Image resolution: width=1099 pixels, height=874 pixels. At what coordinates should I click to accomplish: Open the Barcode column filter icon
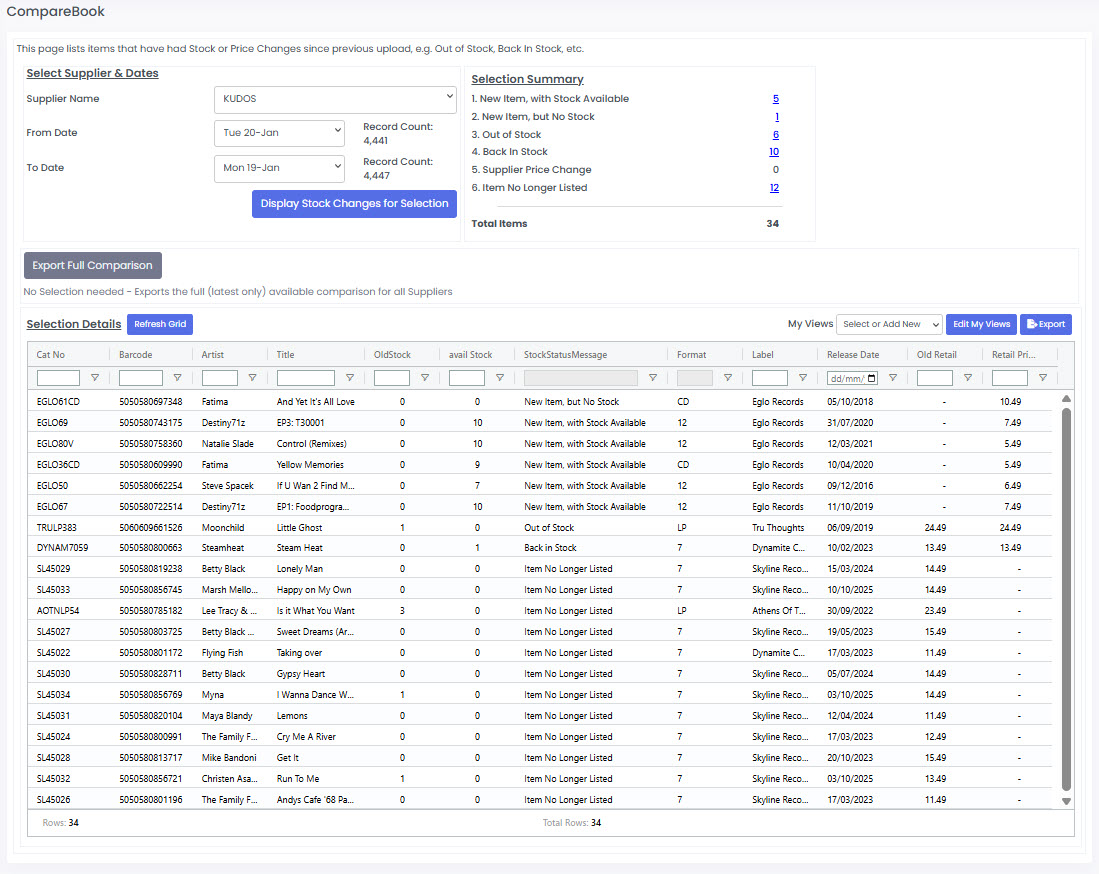(x=177, y=378)
